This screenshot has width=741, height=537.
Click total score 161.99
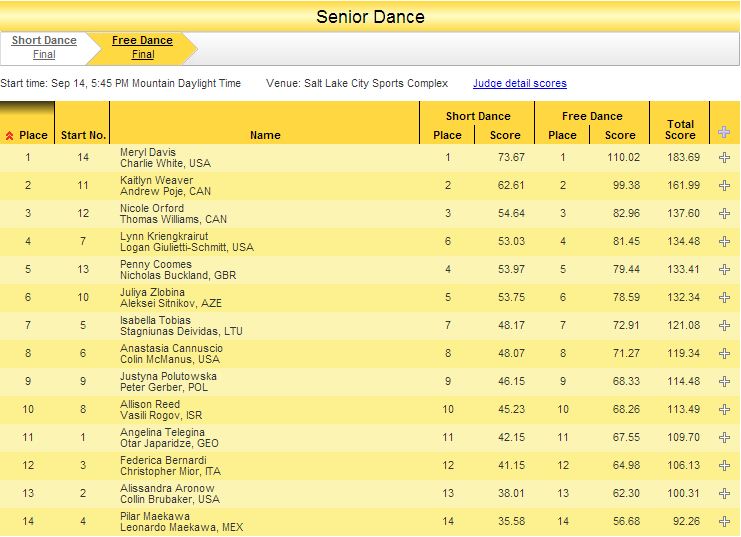683,185
